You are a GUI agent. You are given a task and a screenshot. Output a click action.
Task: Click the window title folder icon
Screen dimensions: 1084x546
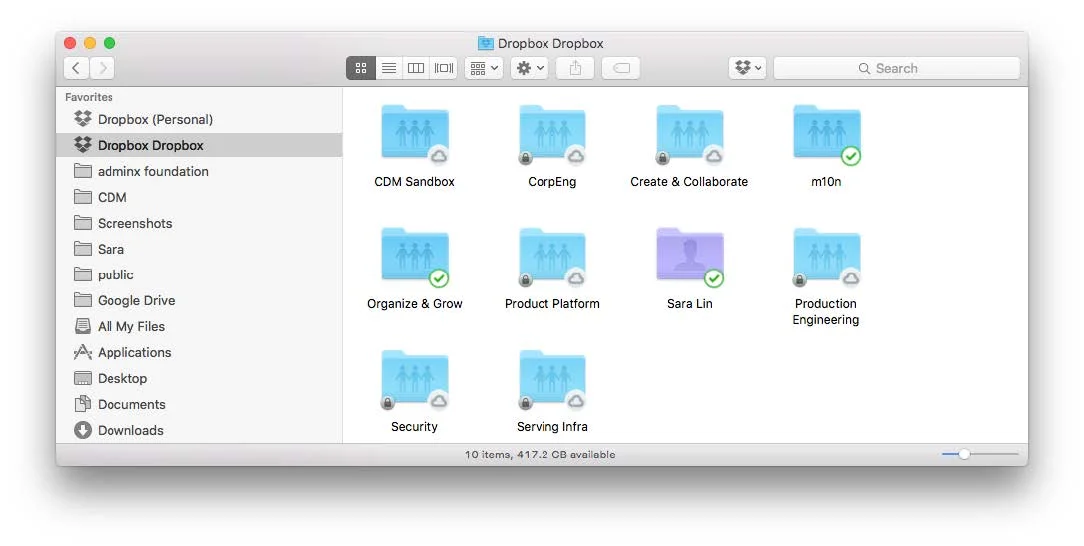click(486, 43)
